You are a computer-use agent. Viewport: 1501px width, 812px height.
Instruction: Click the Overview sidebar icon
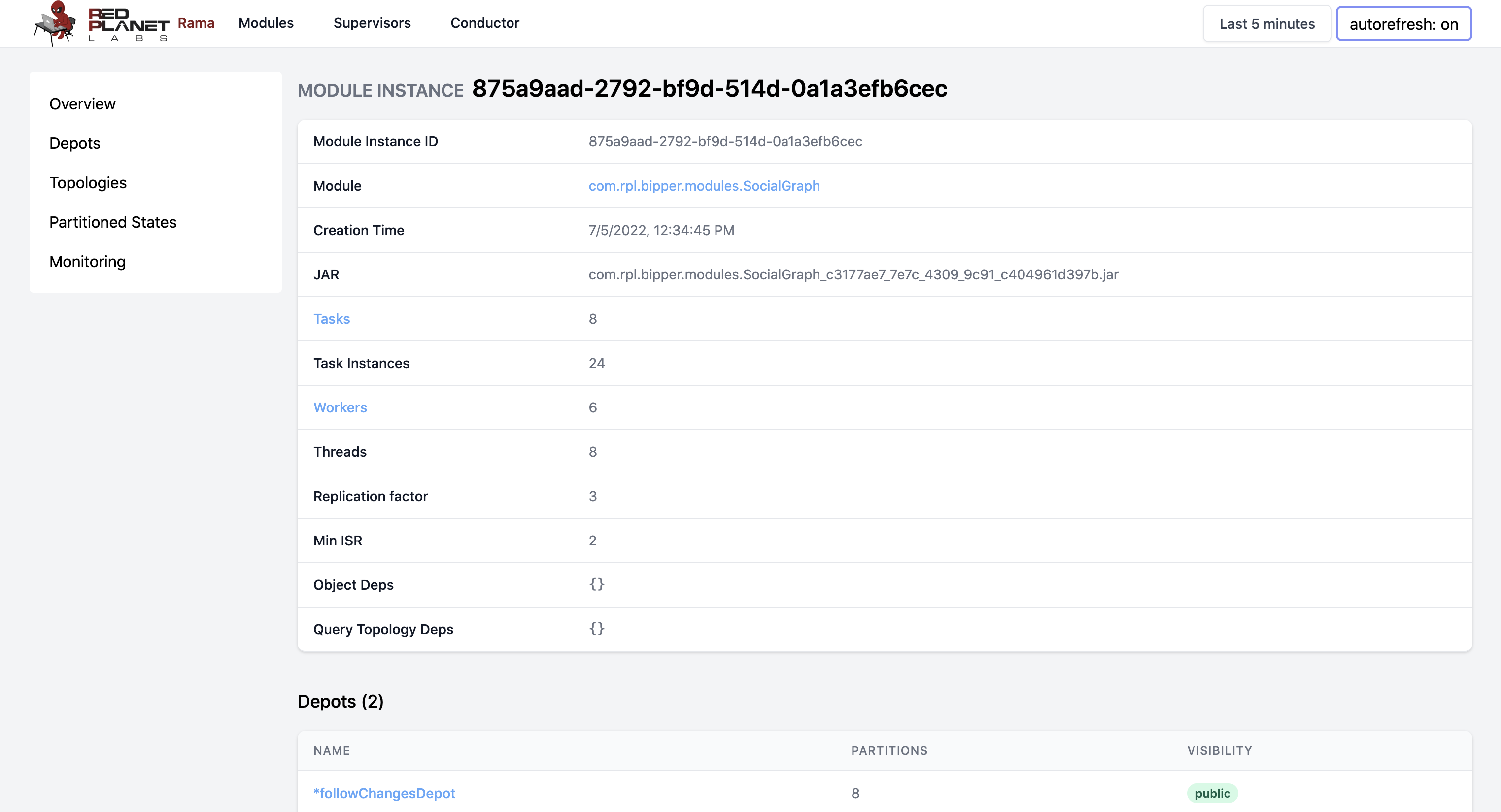click(x=82, y=103)
